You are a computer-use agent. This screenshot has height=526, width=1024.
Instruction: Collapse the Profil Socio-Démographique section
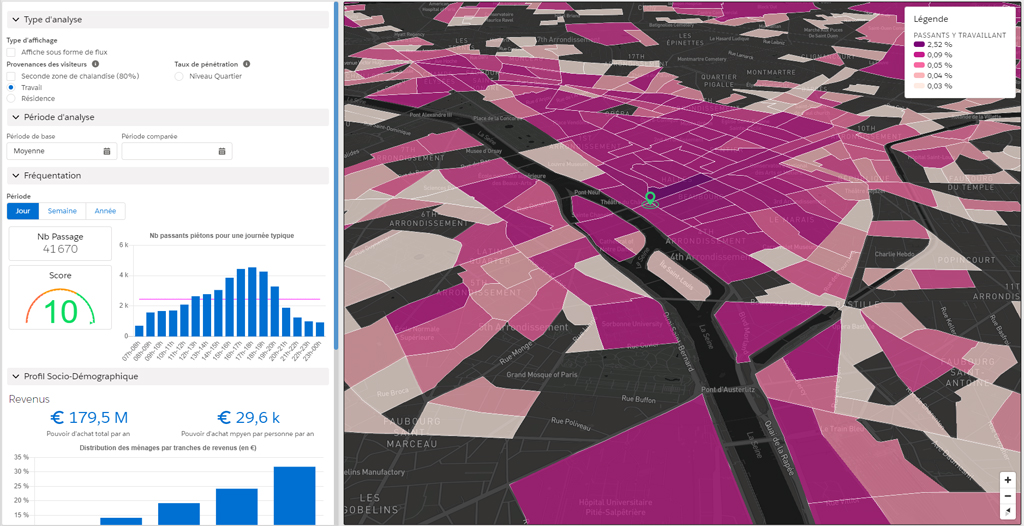(x=167, y=376)
